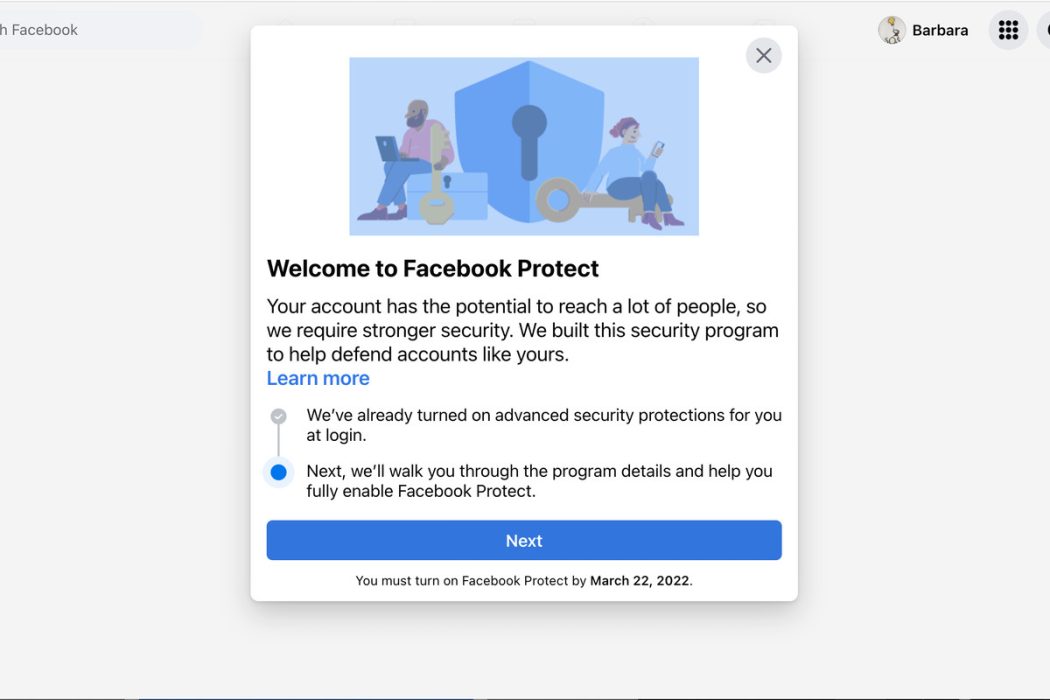This screenshot has width=1050, height=700.
Task: Select the blue current-step dot indicator
Action: tap(279, 472)
